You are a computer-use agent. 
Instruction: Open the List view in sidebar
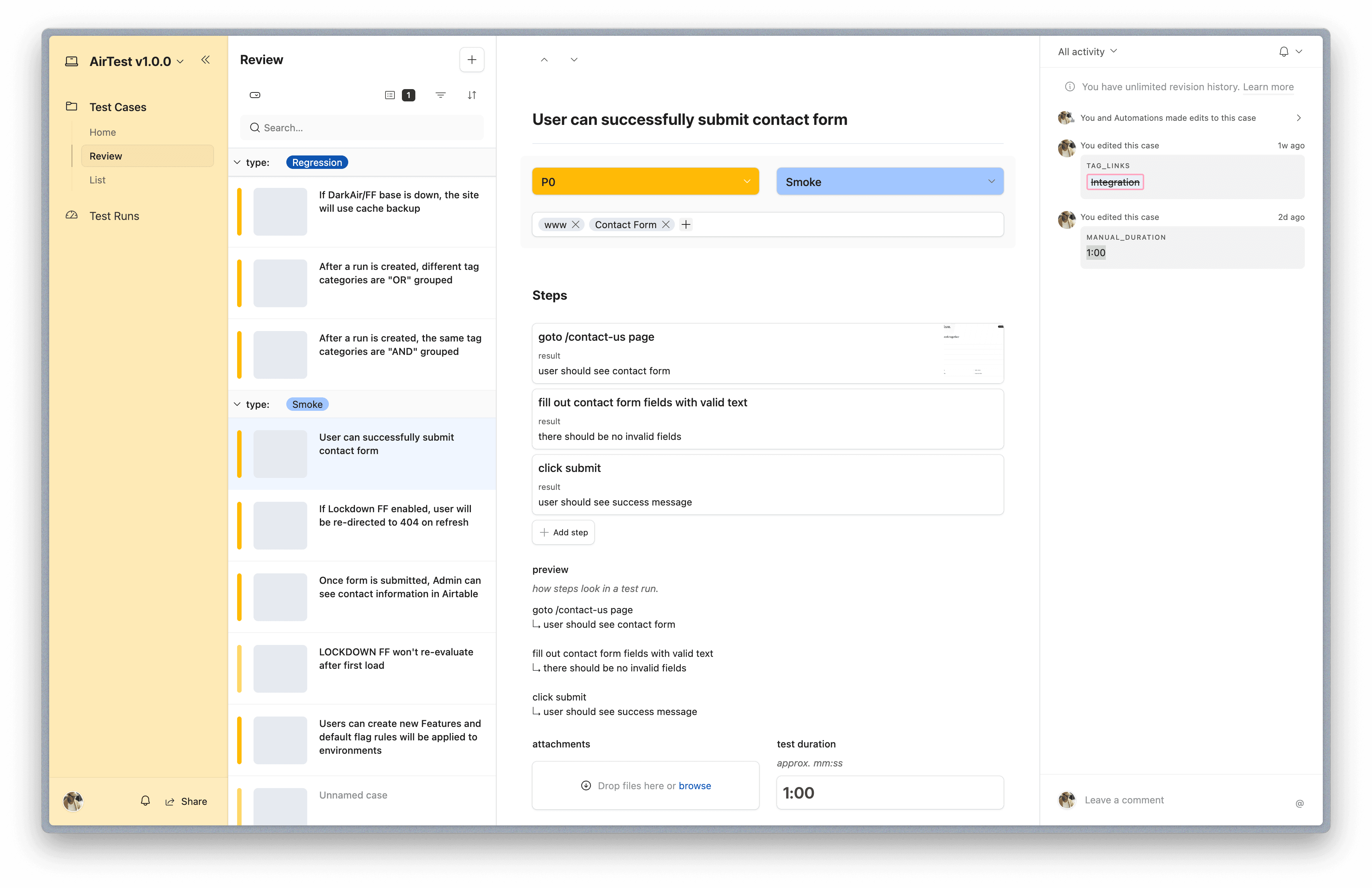point(97,180)
